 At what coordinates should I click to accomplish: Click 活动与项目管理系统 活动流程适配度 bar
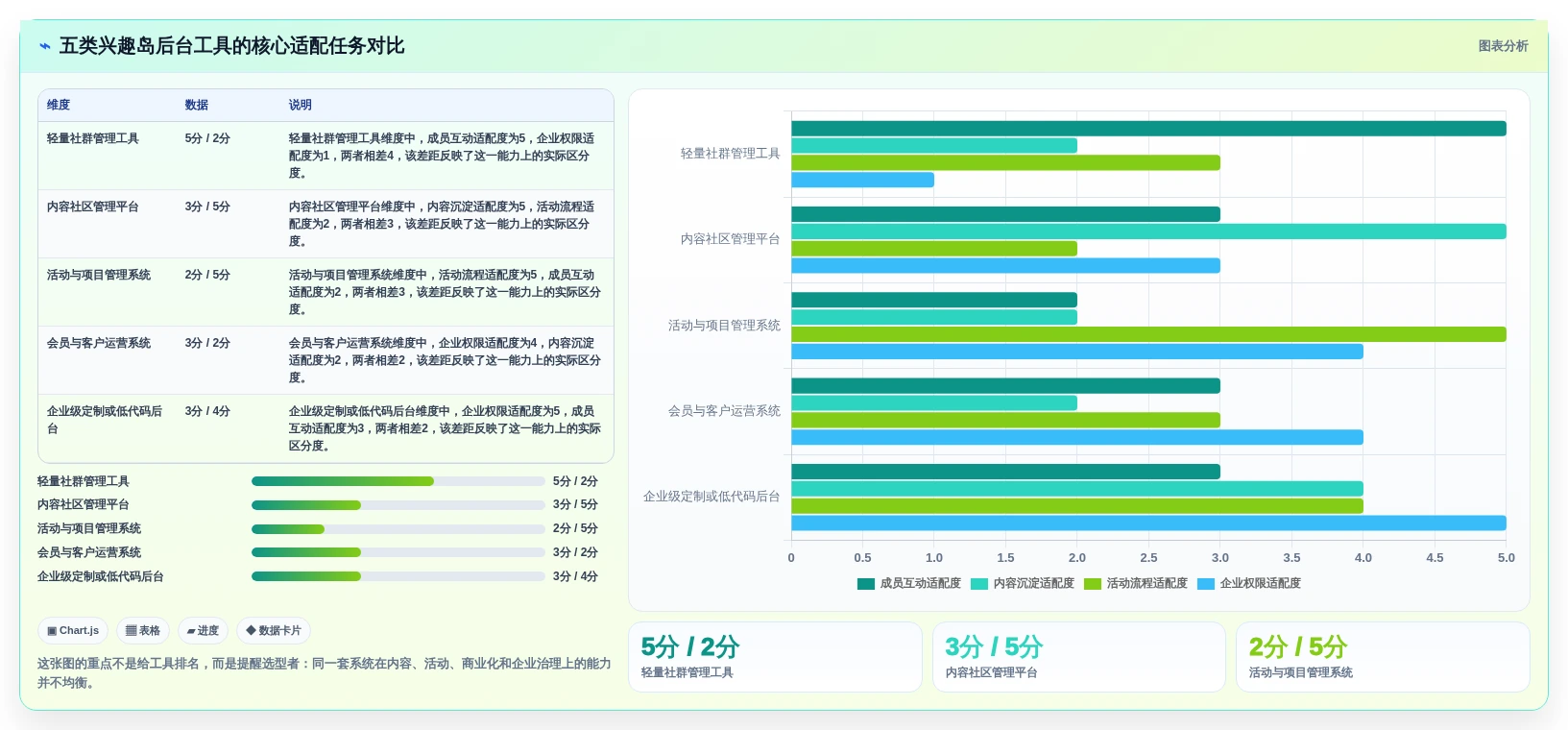[x=1148, y=334]
